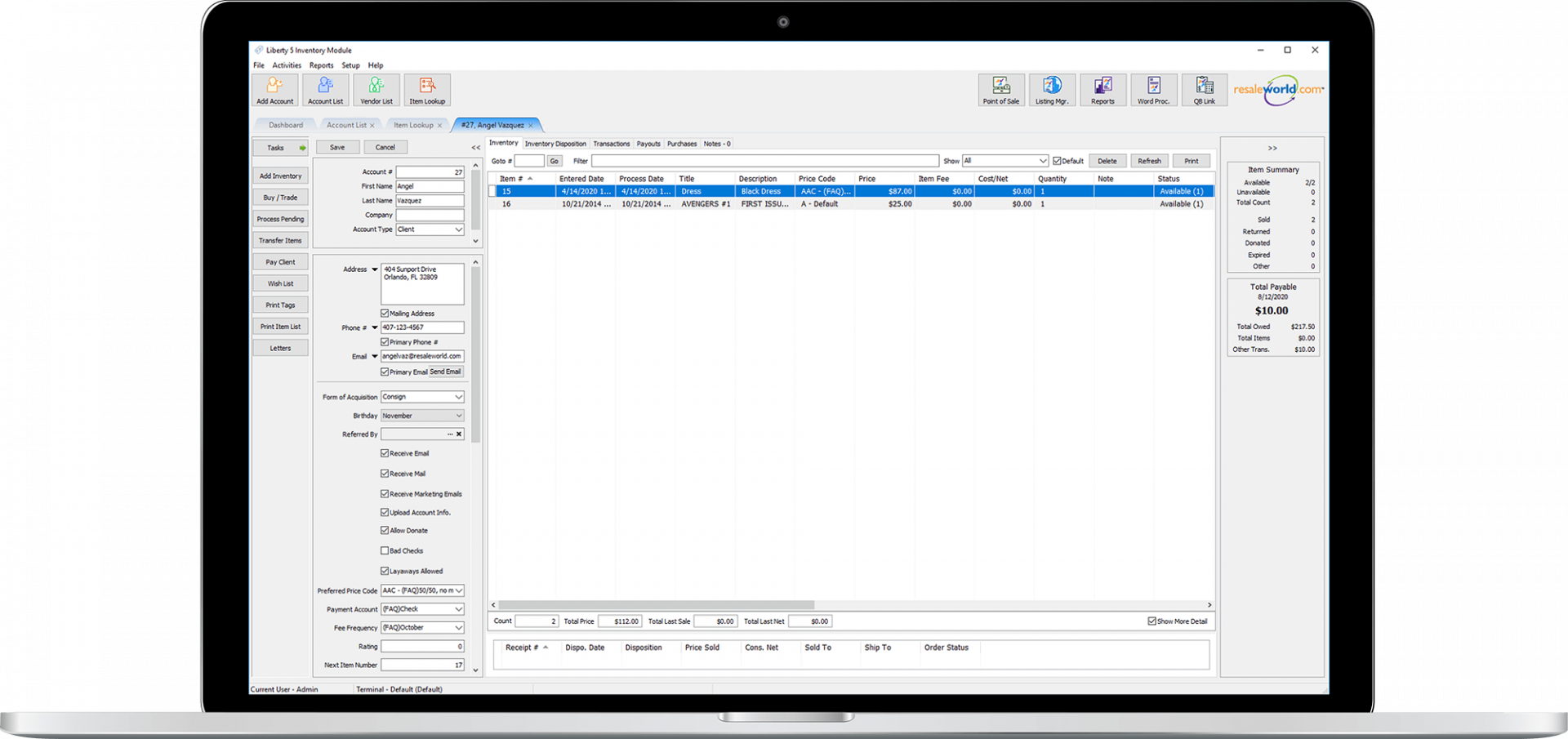Launch the Listing Mgr.
1568x739 pixels.
(1052, 90)
